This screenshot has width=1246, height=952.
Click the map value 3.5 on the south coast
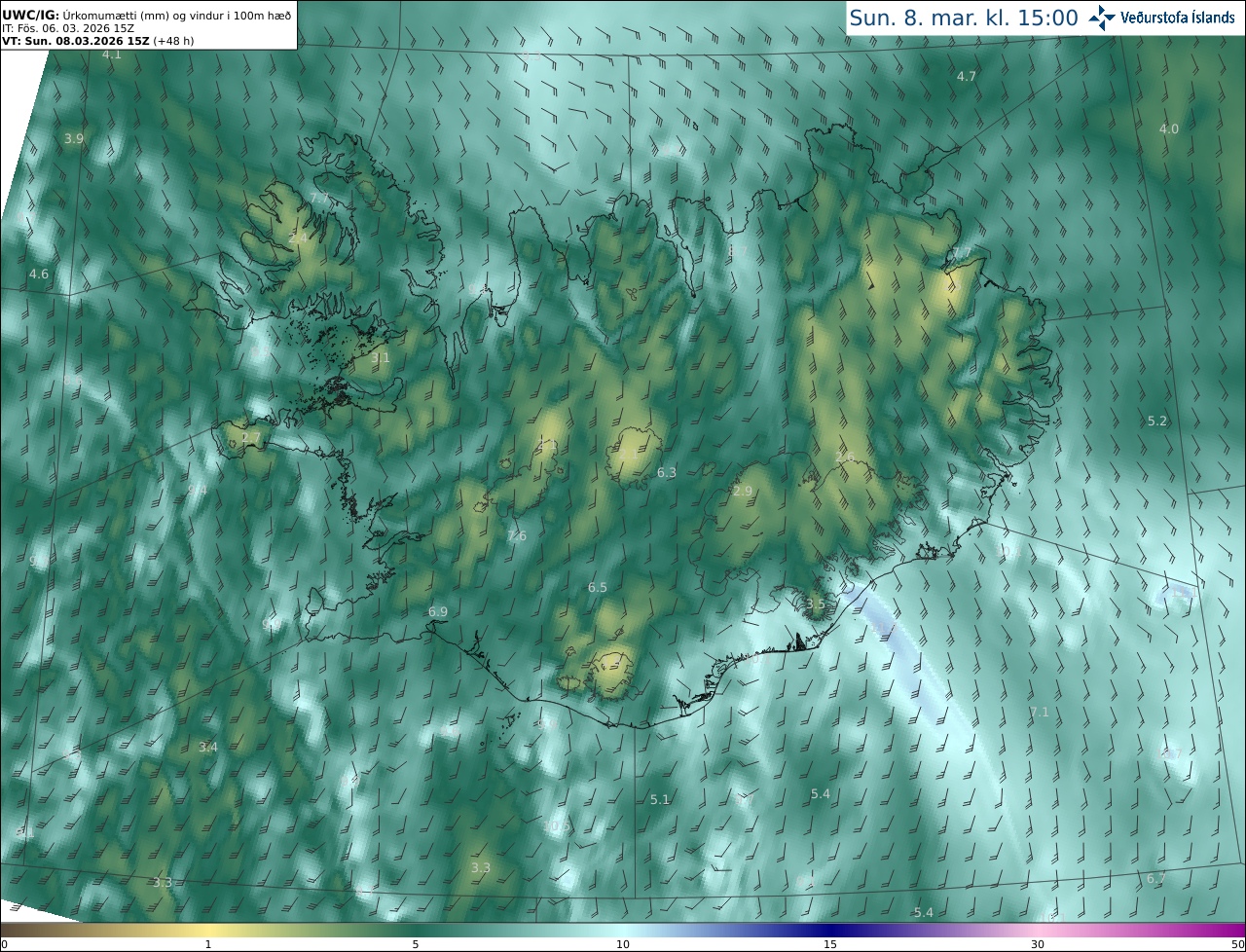click(816, 604)
